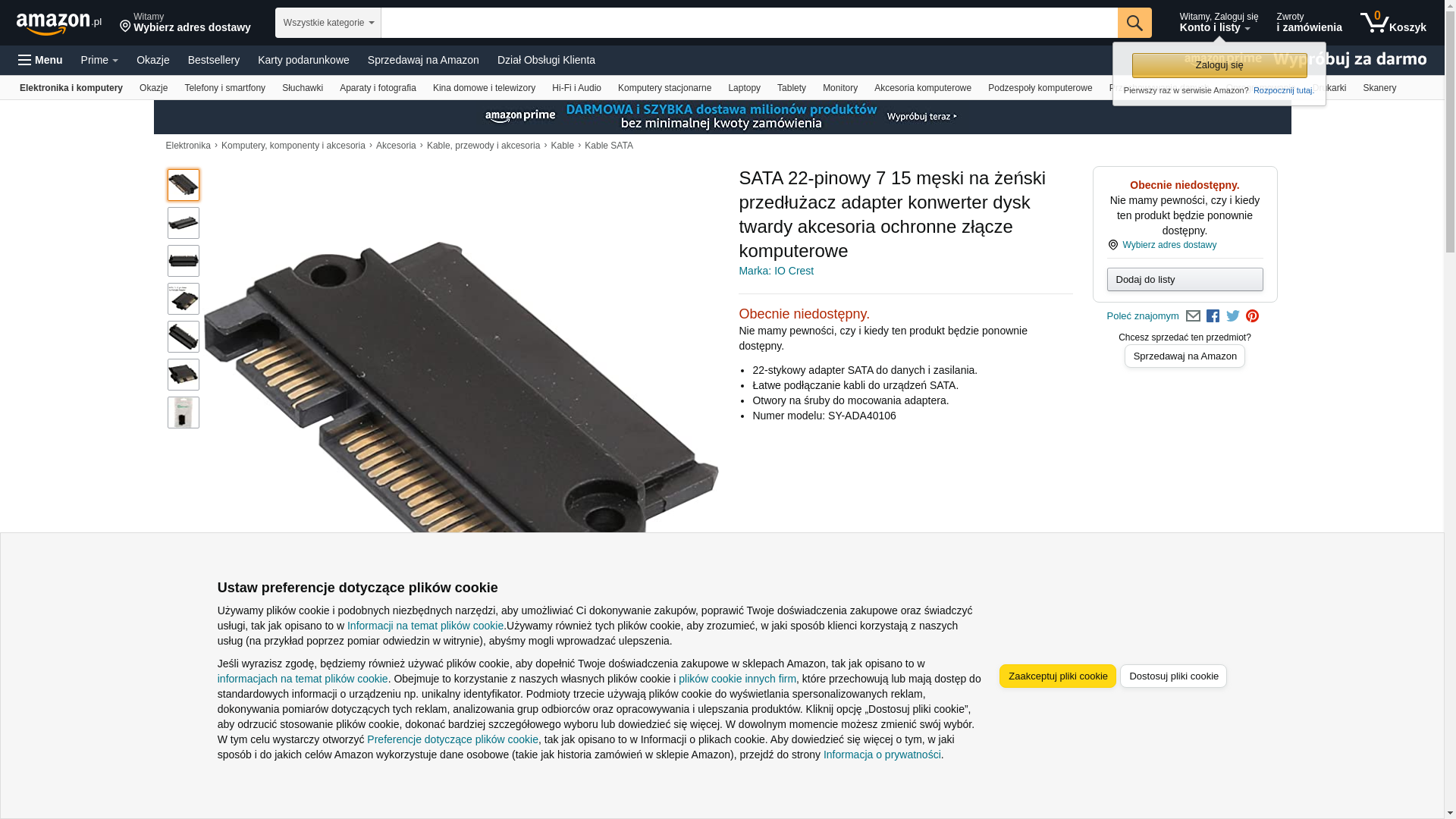
Task: Share product via email envelope icon
Action: click(1193, 316)
